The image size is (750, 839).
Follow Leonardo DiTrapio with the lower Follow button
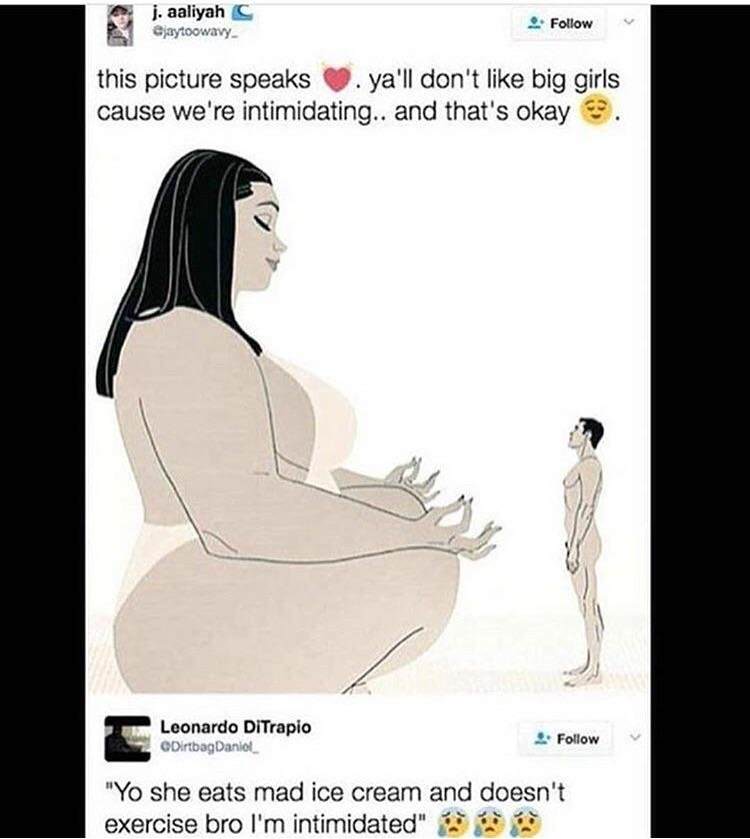(x=565, y=738)
